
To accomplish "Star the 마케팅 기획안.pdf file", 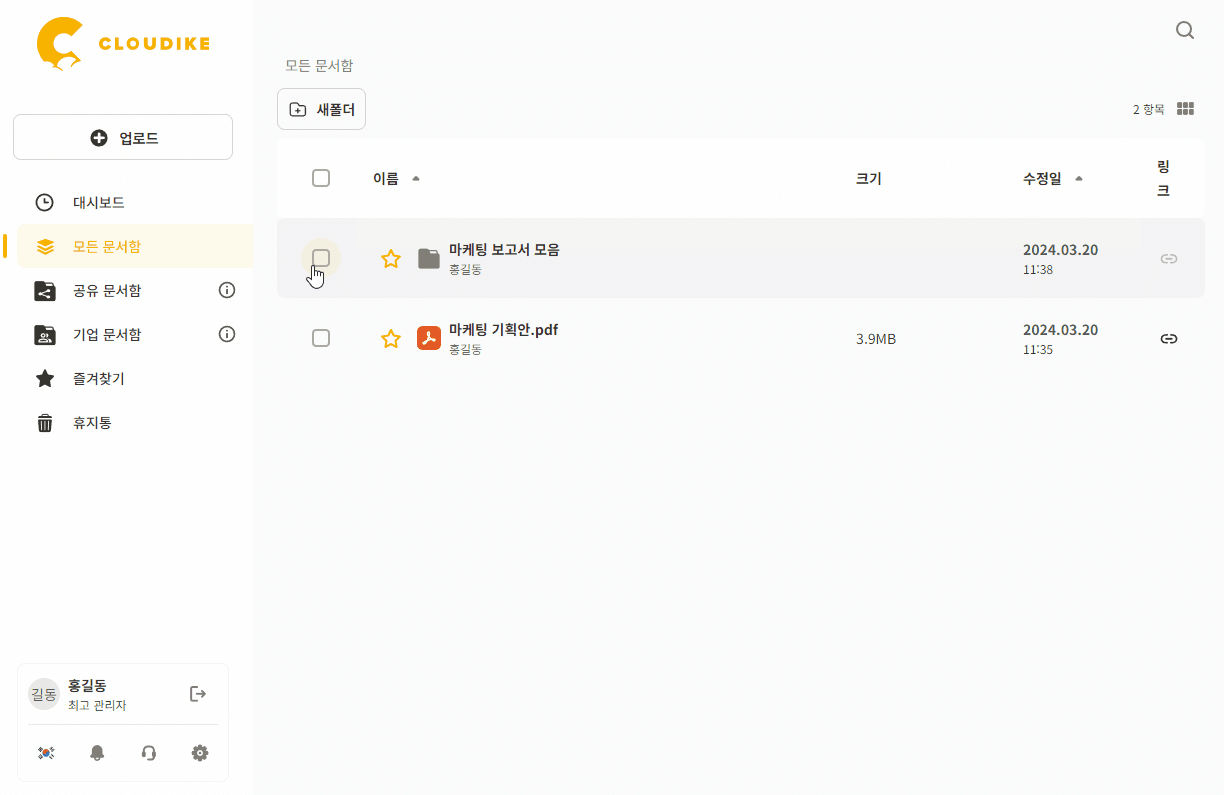I will point(391,339).
